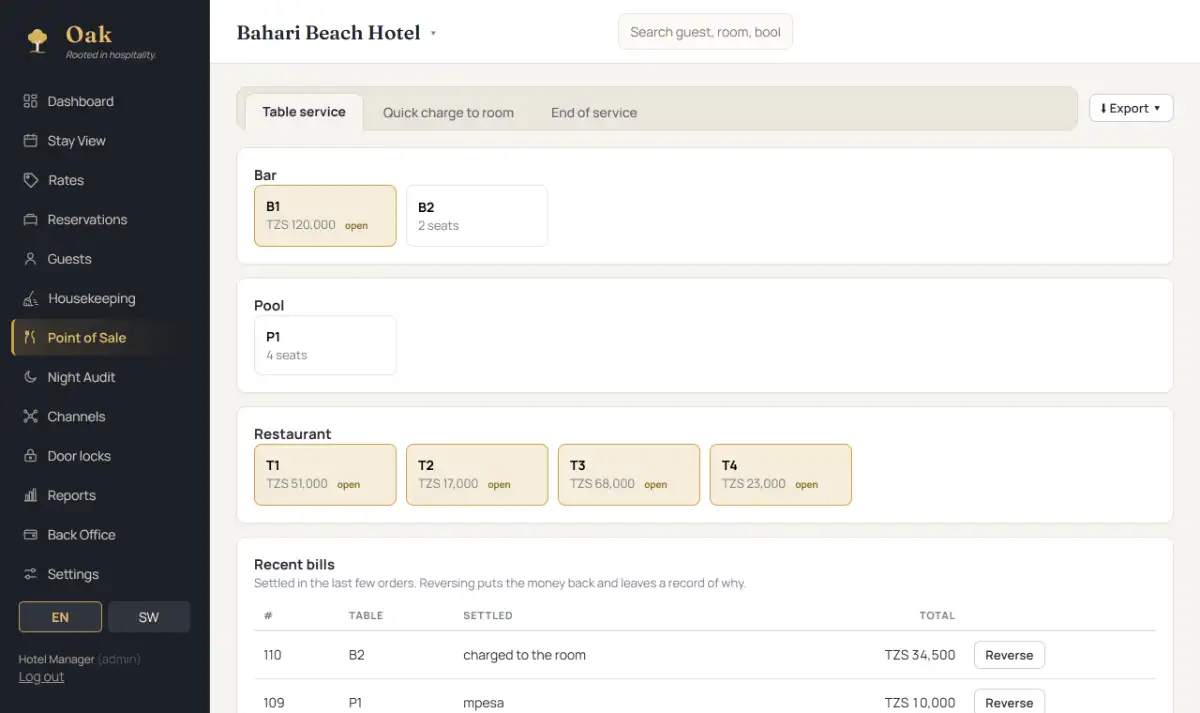Viewport: 1200px width, 713px height.
Task: Click the Point of Sale cutlery icon
Action: pyautogui.click(x=30, y=338)
